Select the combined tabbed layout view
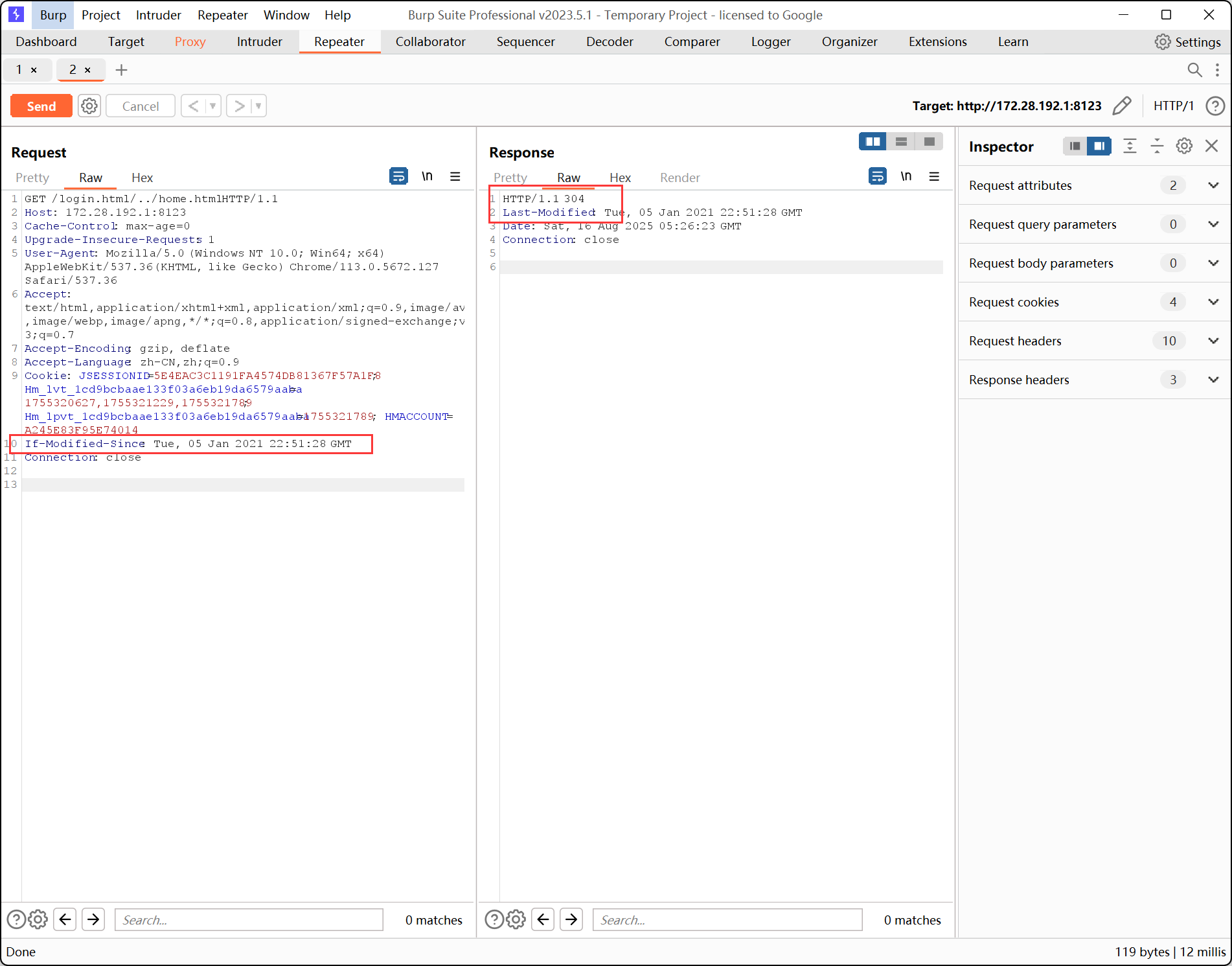Screen dimensions: 1232x966 930,141
